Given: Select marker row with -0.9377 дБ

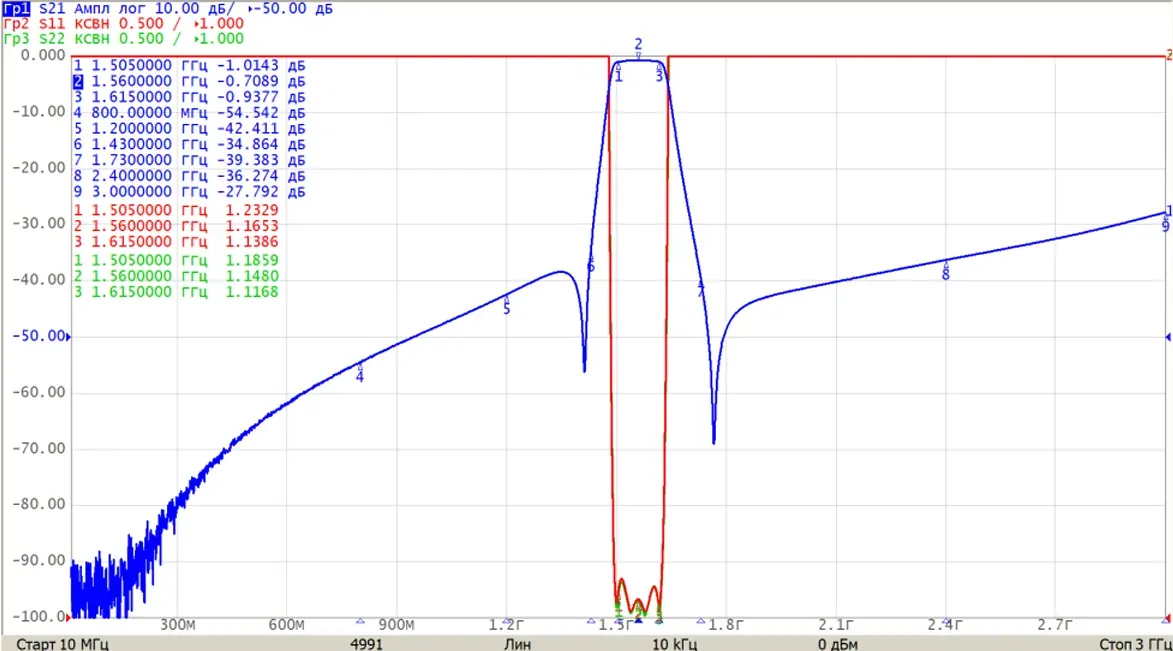Looking at the screenshot, I should point(189,97).
